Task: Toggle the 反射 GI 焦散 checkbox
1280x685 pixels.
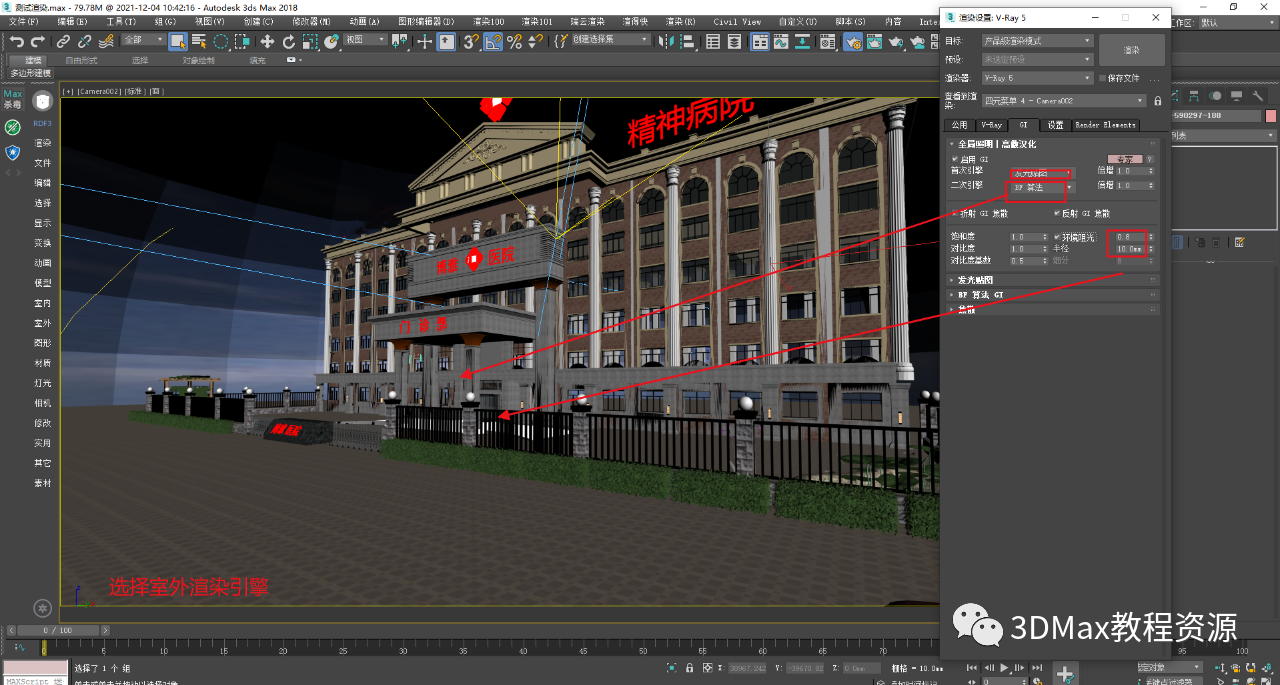Action: (1057, 213)
